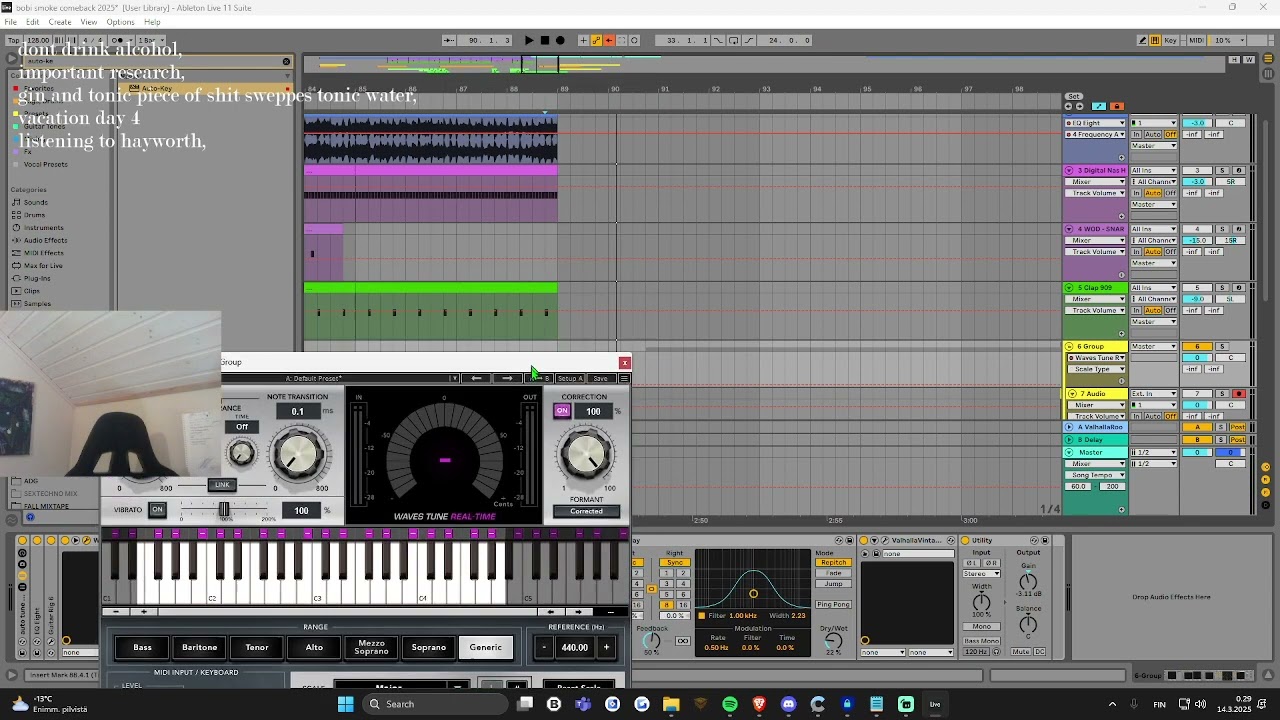The height and width of the screenshot is (720, 1280).
Task: Unfold the A Valhalla return track
Action: pos(1069,427)
